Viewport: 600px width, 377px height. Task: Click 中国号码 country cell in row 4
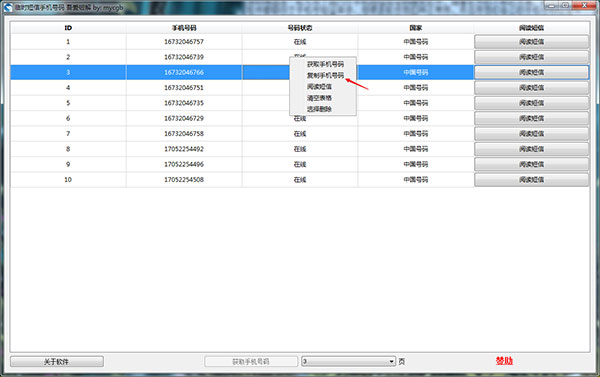[416, 88]
